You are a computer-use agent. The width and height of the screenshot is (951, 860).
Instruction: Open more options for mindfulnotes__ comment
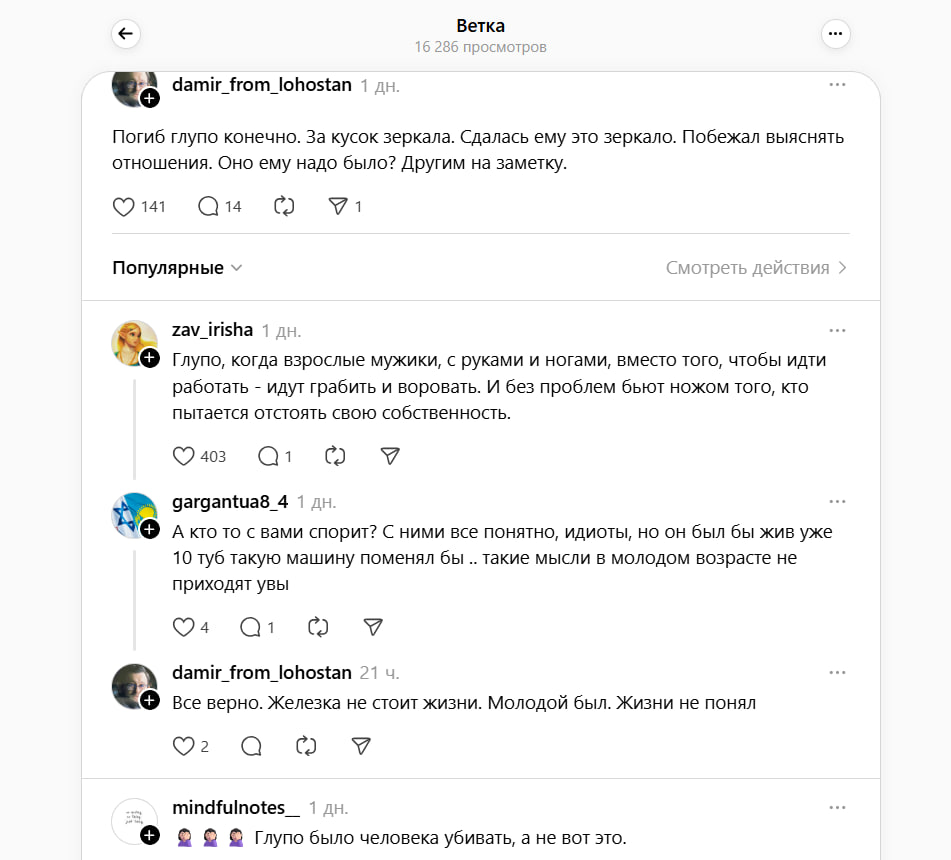[837, 808]
